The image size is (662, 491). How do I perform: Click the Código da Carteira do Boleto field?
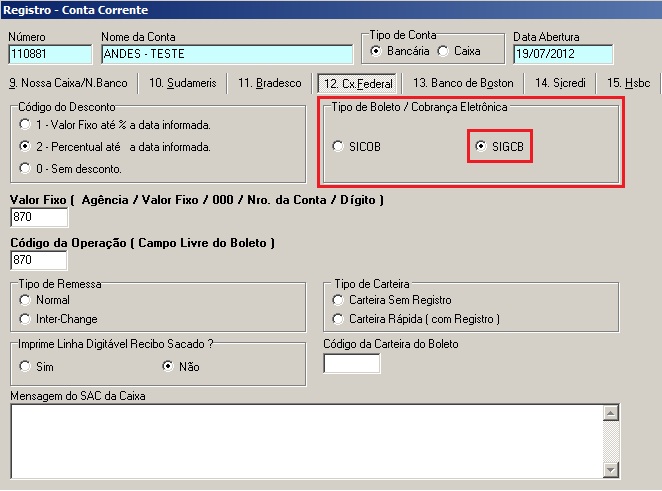(x=352, y=364)
